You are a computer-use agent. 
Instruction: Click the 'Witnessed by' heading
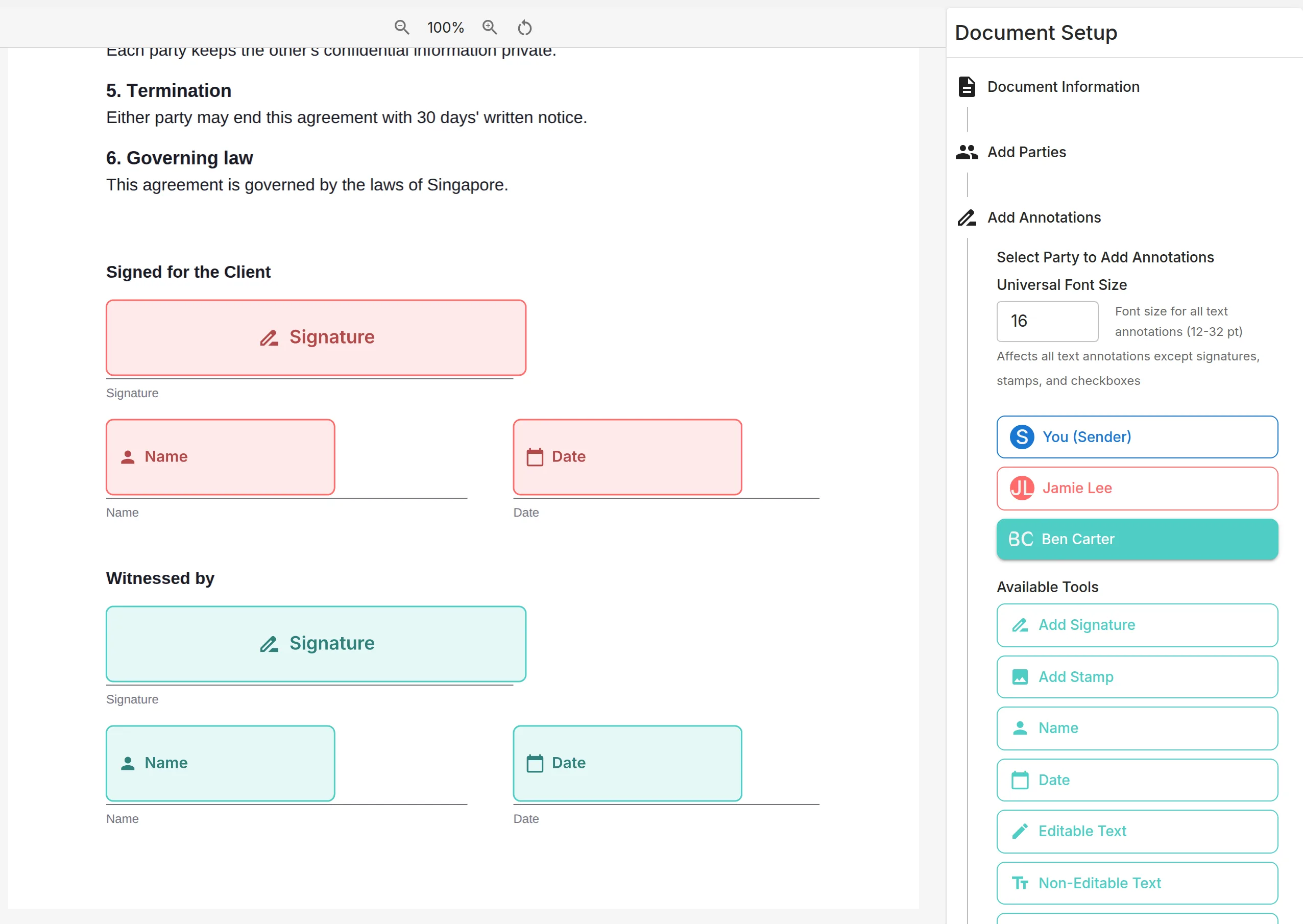(160, 578)
